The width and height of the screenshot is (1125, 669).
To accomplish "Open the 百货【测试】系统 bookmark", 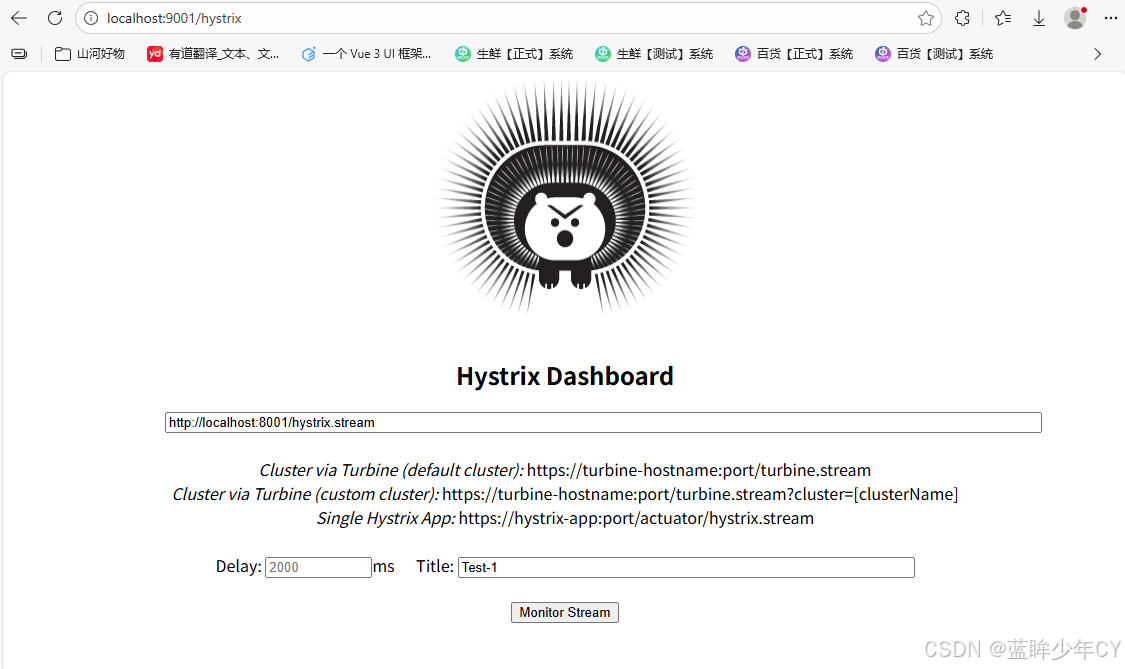I will (x=933, y=54).
